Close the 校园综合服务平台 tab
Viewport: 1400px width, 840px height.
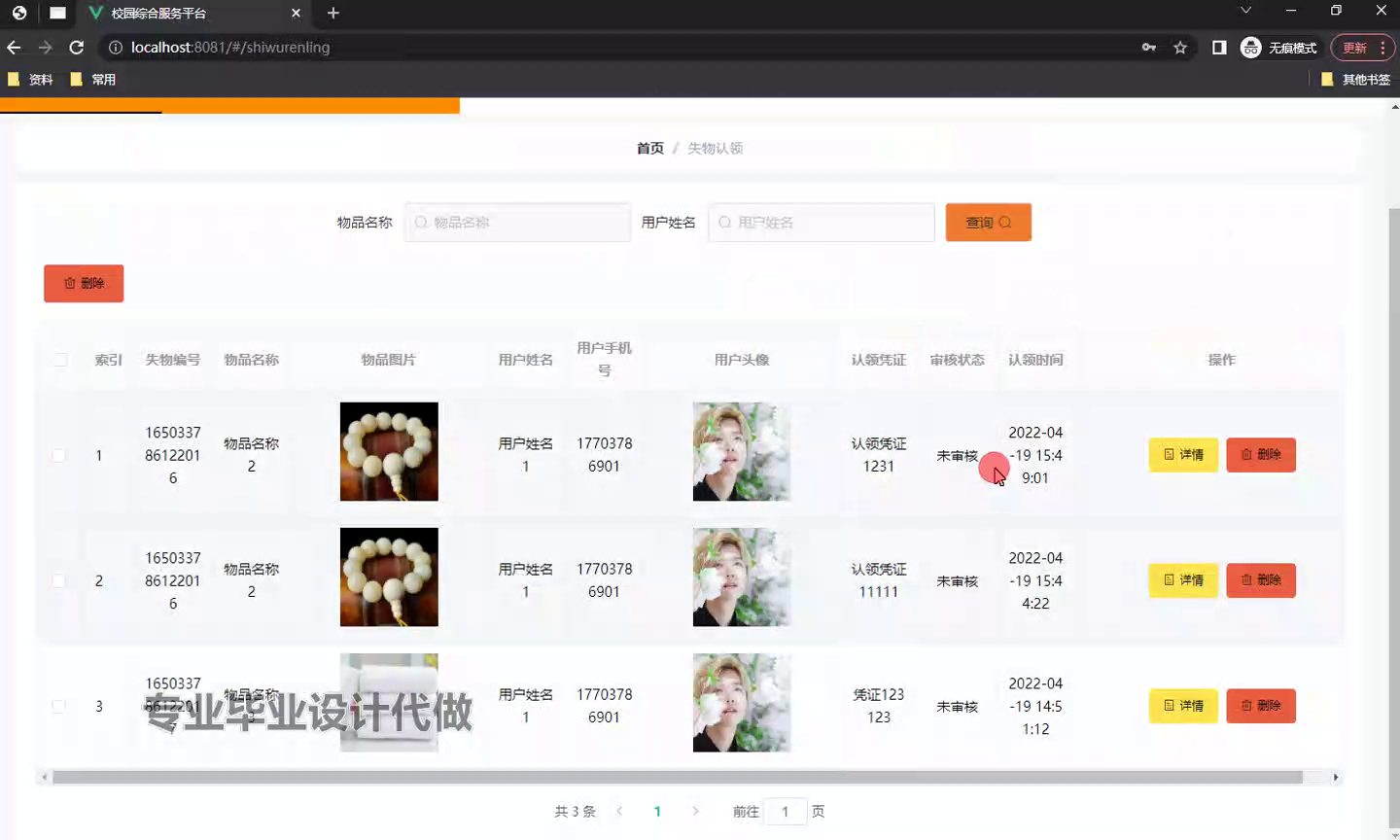tap(297, 13)
